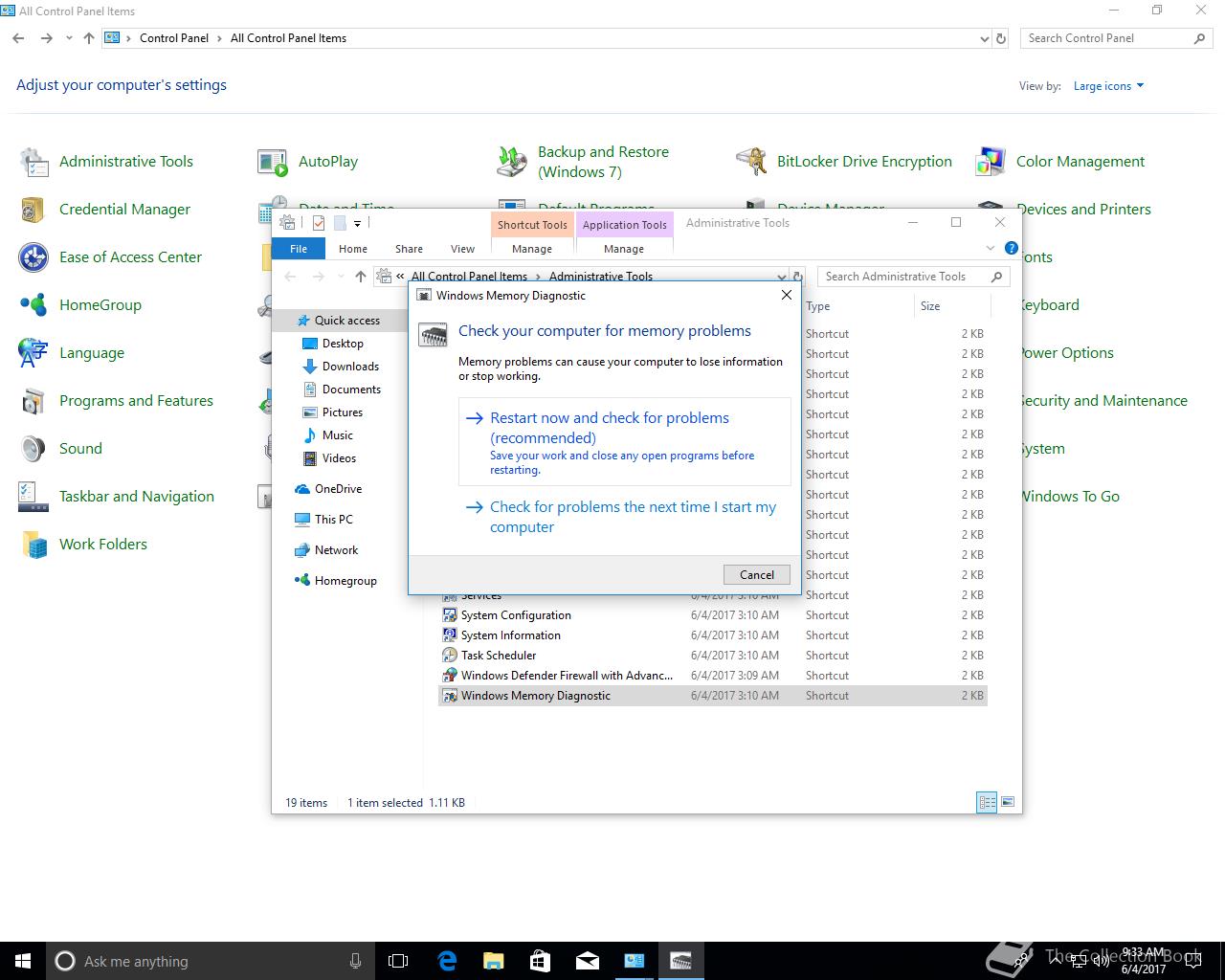Choose Check for problems next time I start

click(625, 517)
